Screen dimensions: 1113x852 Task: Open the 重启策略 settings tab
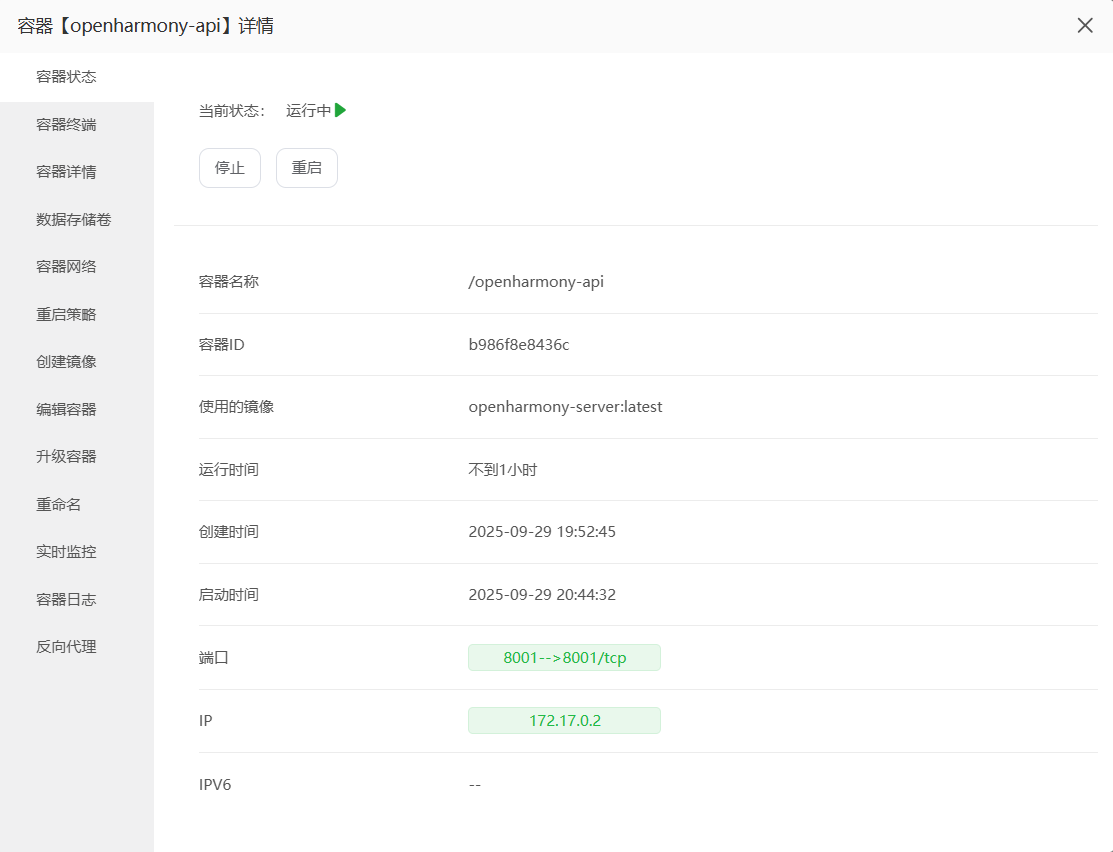click(x=67, y=315)
